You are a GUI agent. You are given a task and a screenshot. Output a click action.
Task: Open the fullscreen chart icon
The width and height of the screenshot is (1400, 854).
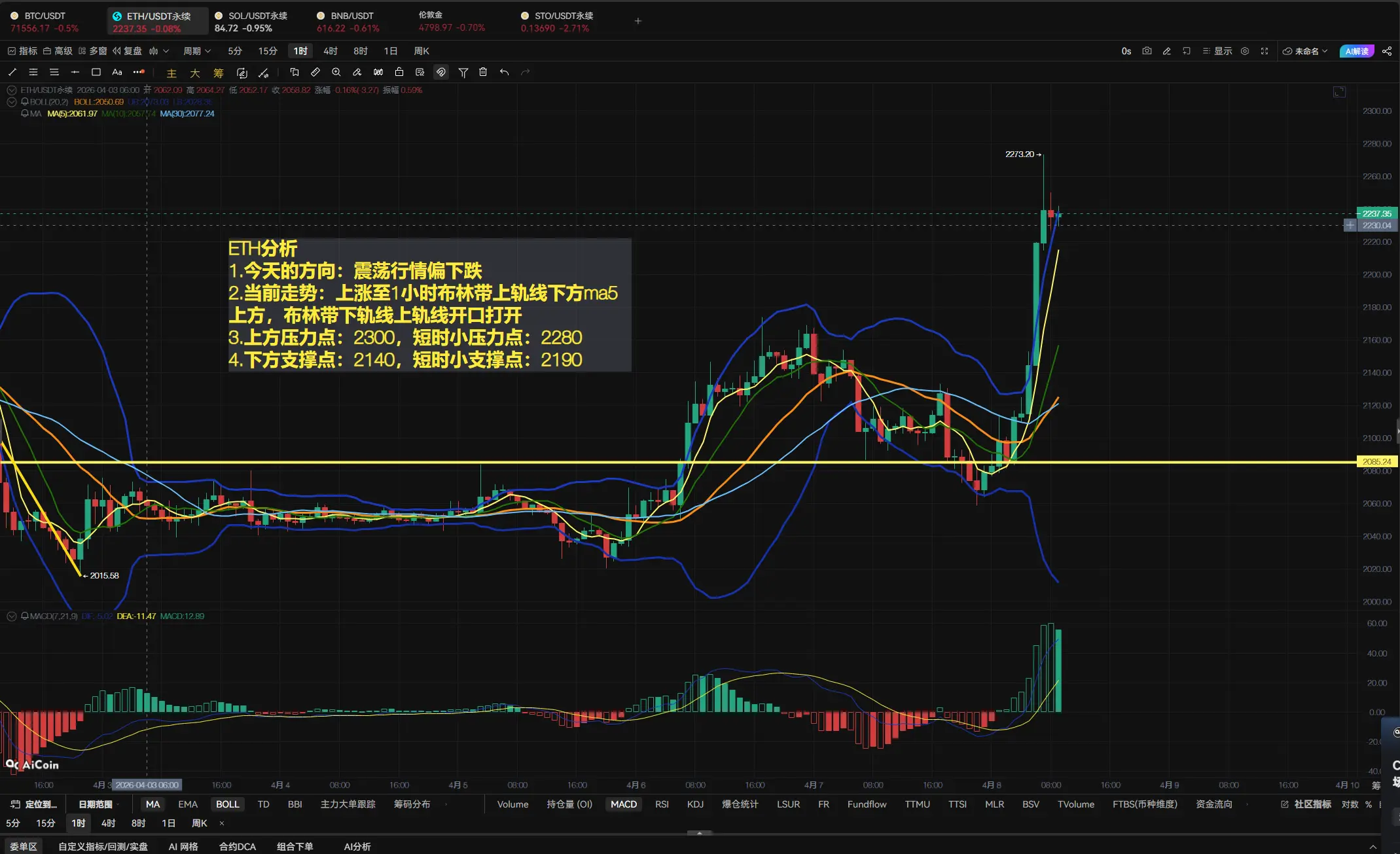1265,51
